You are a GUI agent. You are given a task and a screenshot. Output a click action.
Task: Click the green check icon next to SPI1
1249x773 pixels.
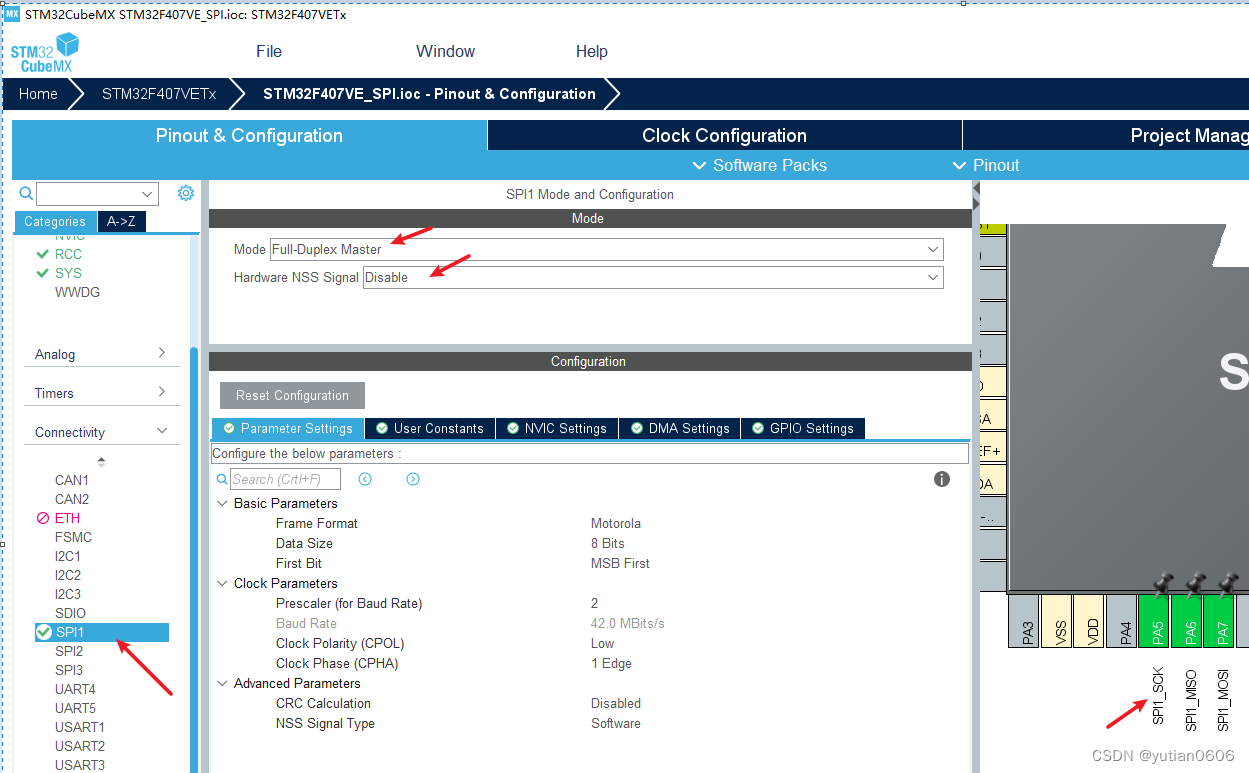44,632
